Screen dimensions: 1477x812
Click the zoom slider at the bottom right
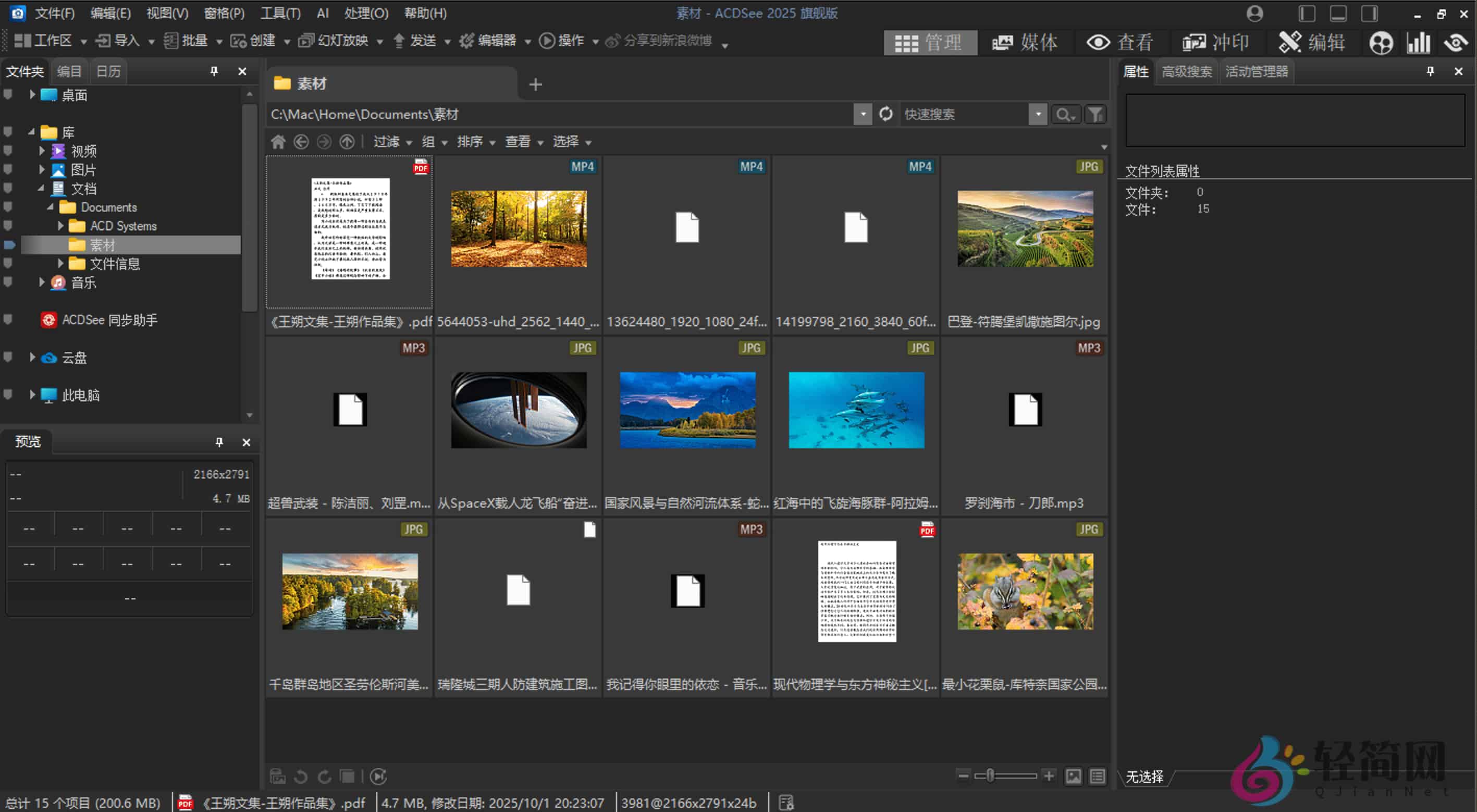click(989, 776)
